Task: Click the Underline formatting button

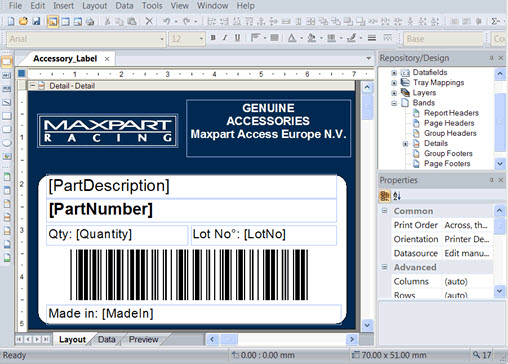Action: [x=237, y=38]
